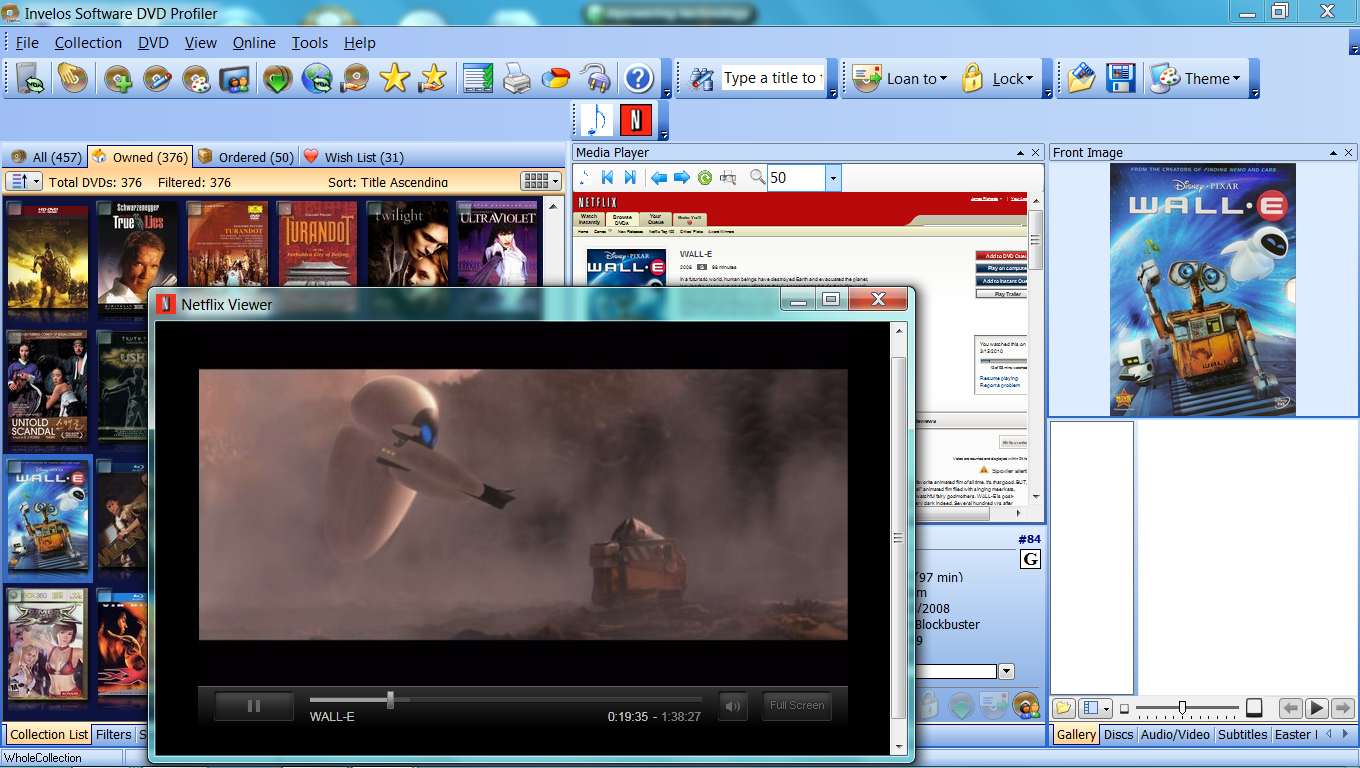Toggle checkbox on the Untold Scandal cover
Image resolution: width=1360 pixels, height=768 pixels.
click(16, 338)
